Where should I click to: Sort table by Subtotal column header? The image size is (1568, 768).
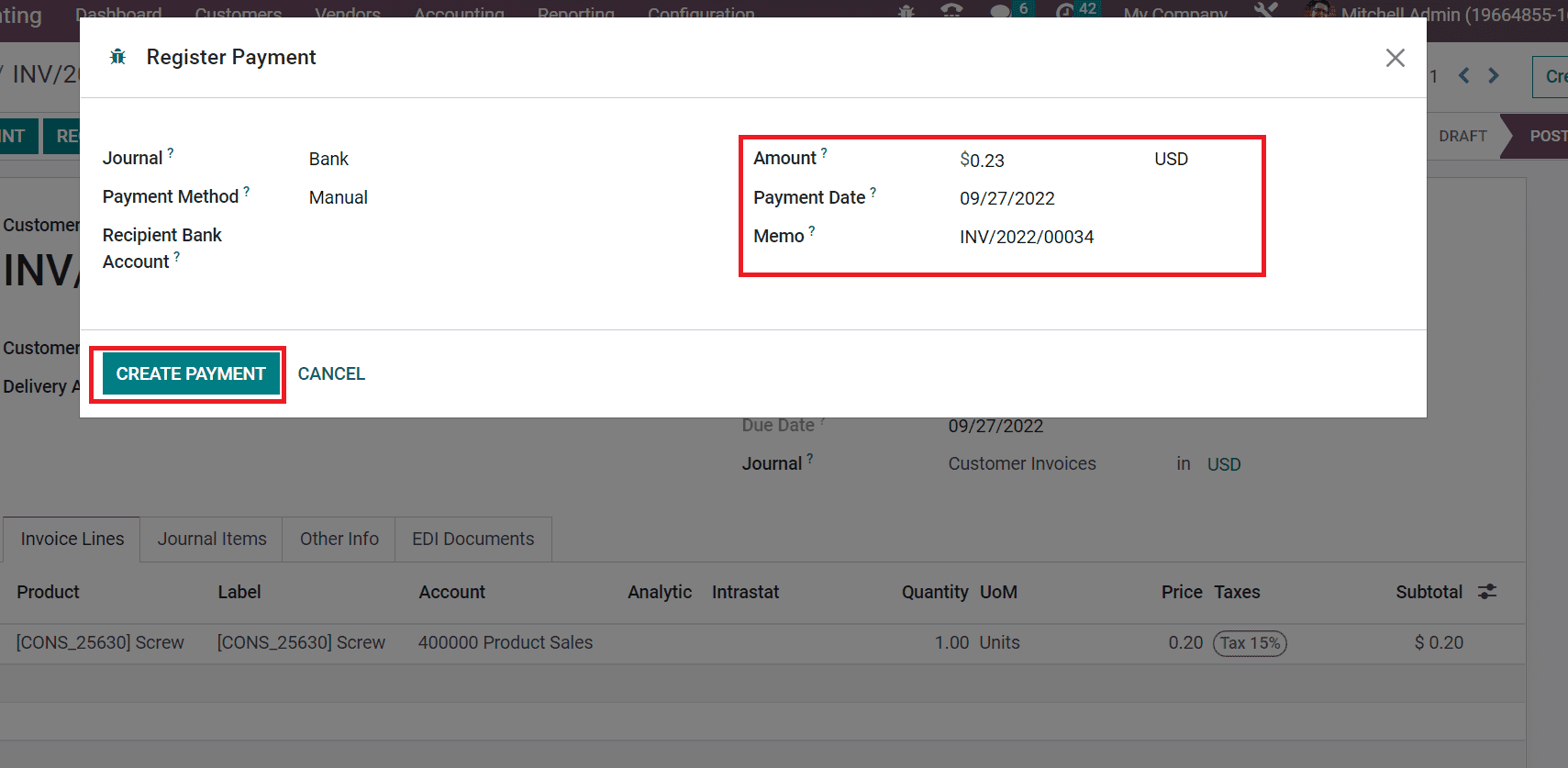(x=1429, y=592)
